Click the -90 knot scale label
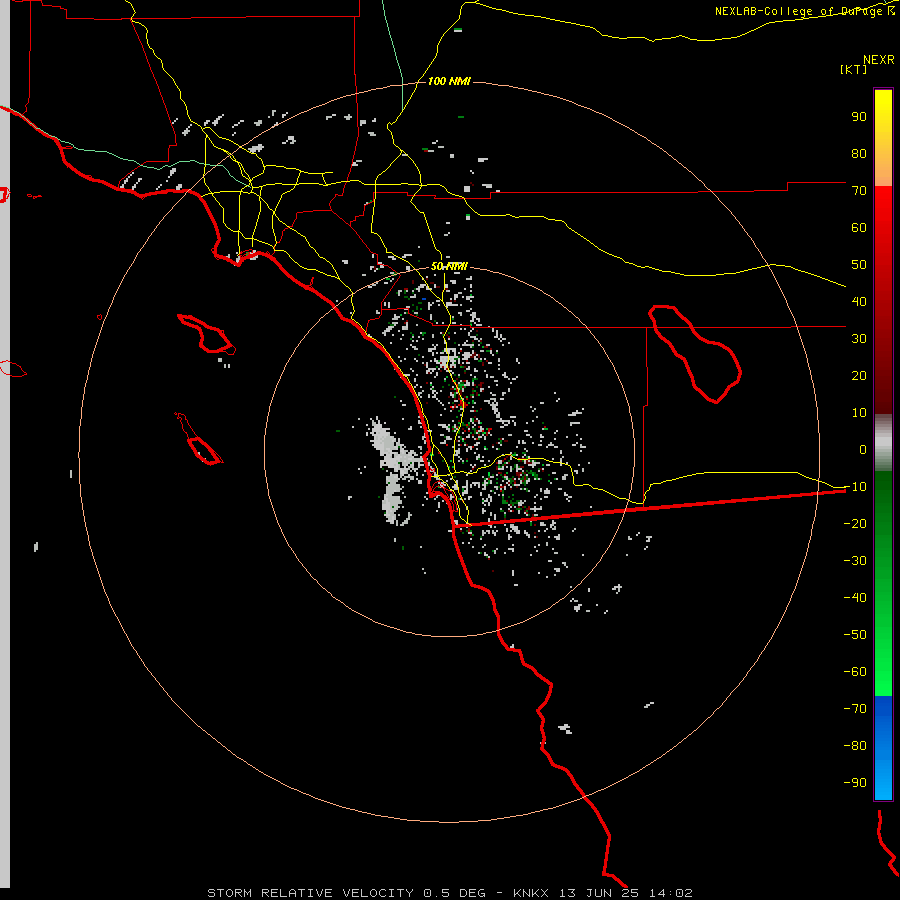Screen dimensions: 900x900 coord(855,783)
